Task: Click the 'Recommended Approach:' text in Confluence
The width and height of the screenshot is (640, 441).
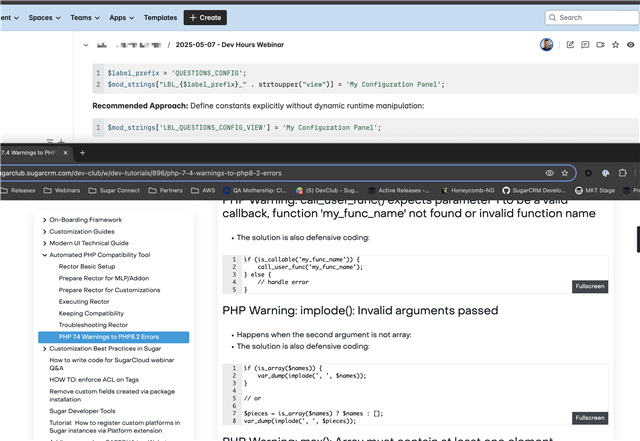Action: click(x=140, y=106)
